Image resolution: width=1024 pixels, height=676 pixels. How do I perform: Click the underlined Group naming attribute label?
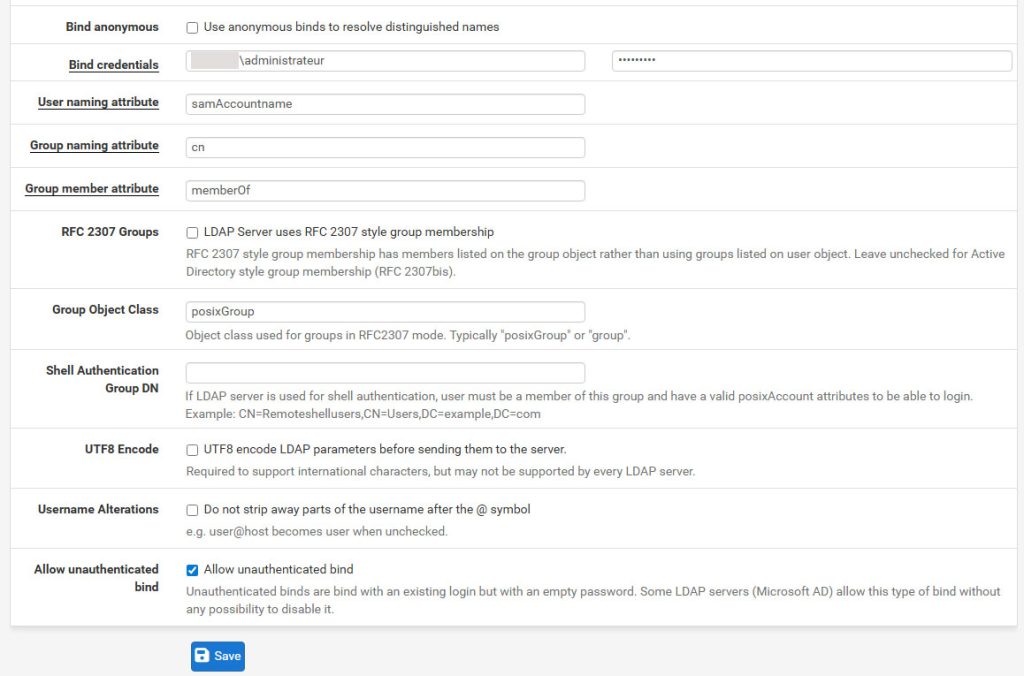[x=94, y=145]
